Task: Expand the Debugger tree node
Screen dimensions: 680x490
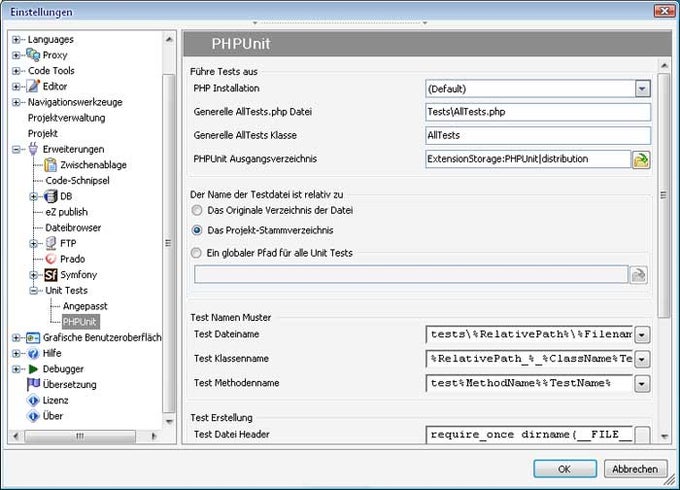Action: [x=16, y=369]
